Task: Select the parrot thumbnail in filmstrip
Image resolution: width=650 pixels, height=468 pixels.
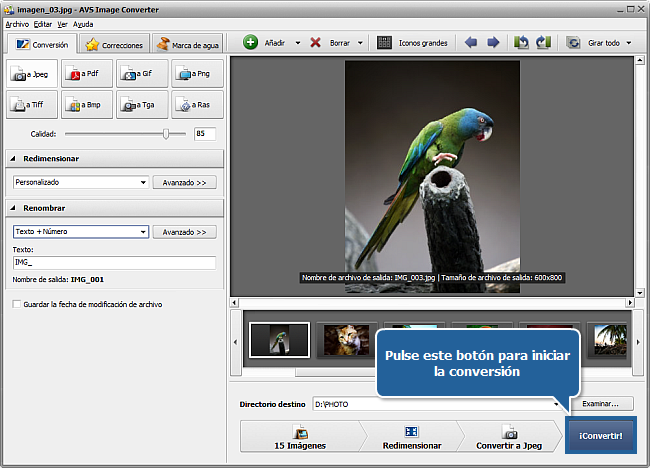Action: (x=279, y=340)
